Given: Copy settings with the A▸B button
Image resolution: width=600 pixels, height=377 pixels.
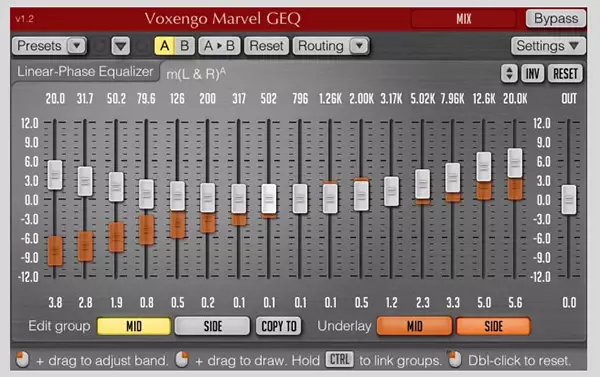Looking at the screenshot, I should [x=219, y=46].
